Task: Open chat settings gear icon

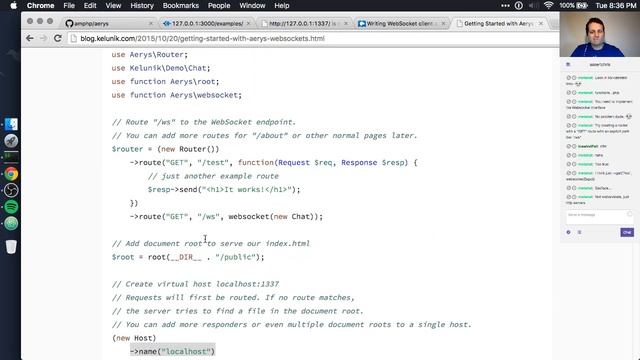Action: pos(569,232)
